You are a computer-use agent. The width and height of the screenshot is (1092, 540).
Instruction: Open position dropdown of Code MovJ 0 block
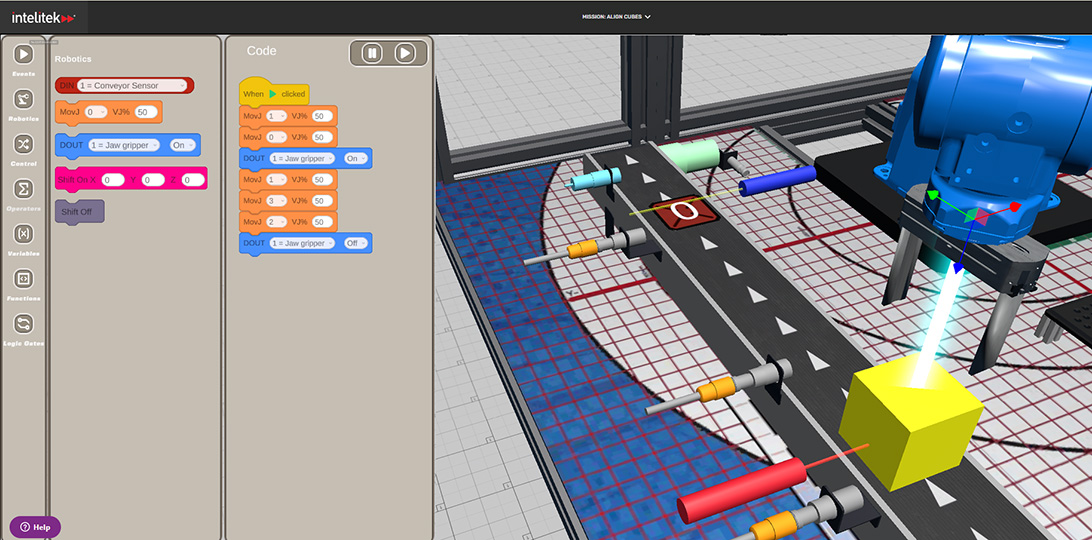pos(276,137)
